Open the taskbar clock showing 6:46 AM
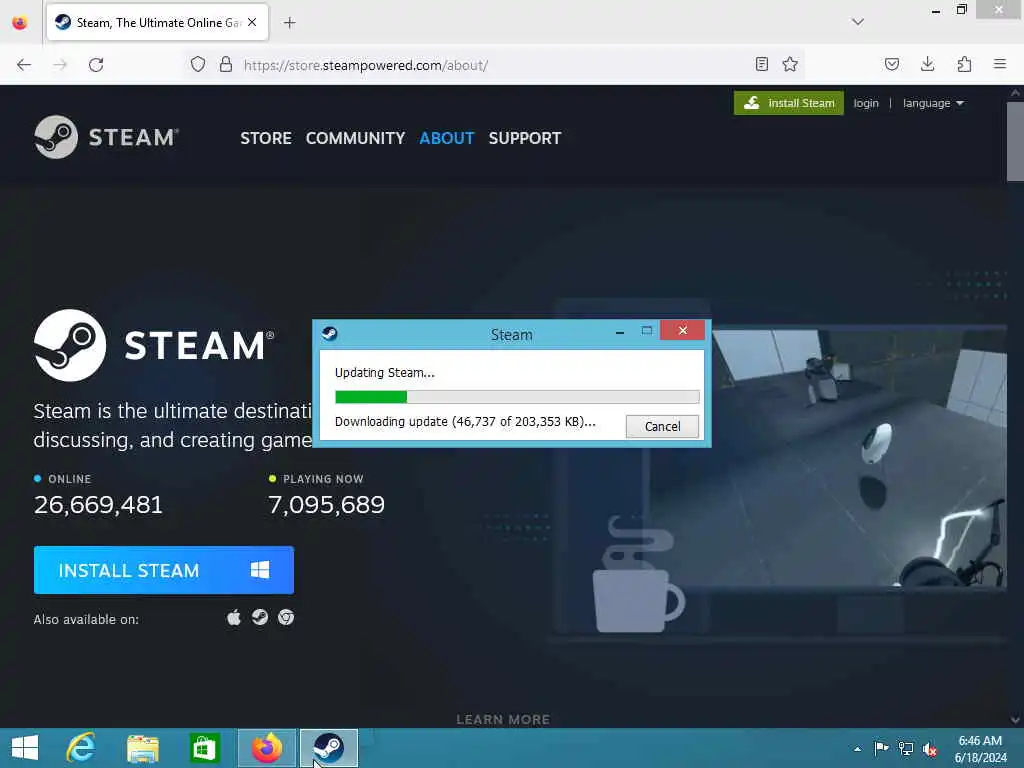The image size is (1024, 768). (980, 749)
